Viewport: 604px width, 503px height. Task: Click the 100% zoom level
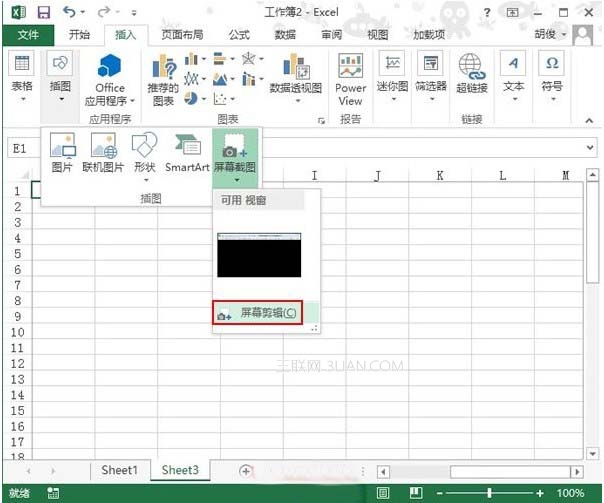pos(570,493)
